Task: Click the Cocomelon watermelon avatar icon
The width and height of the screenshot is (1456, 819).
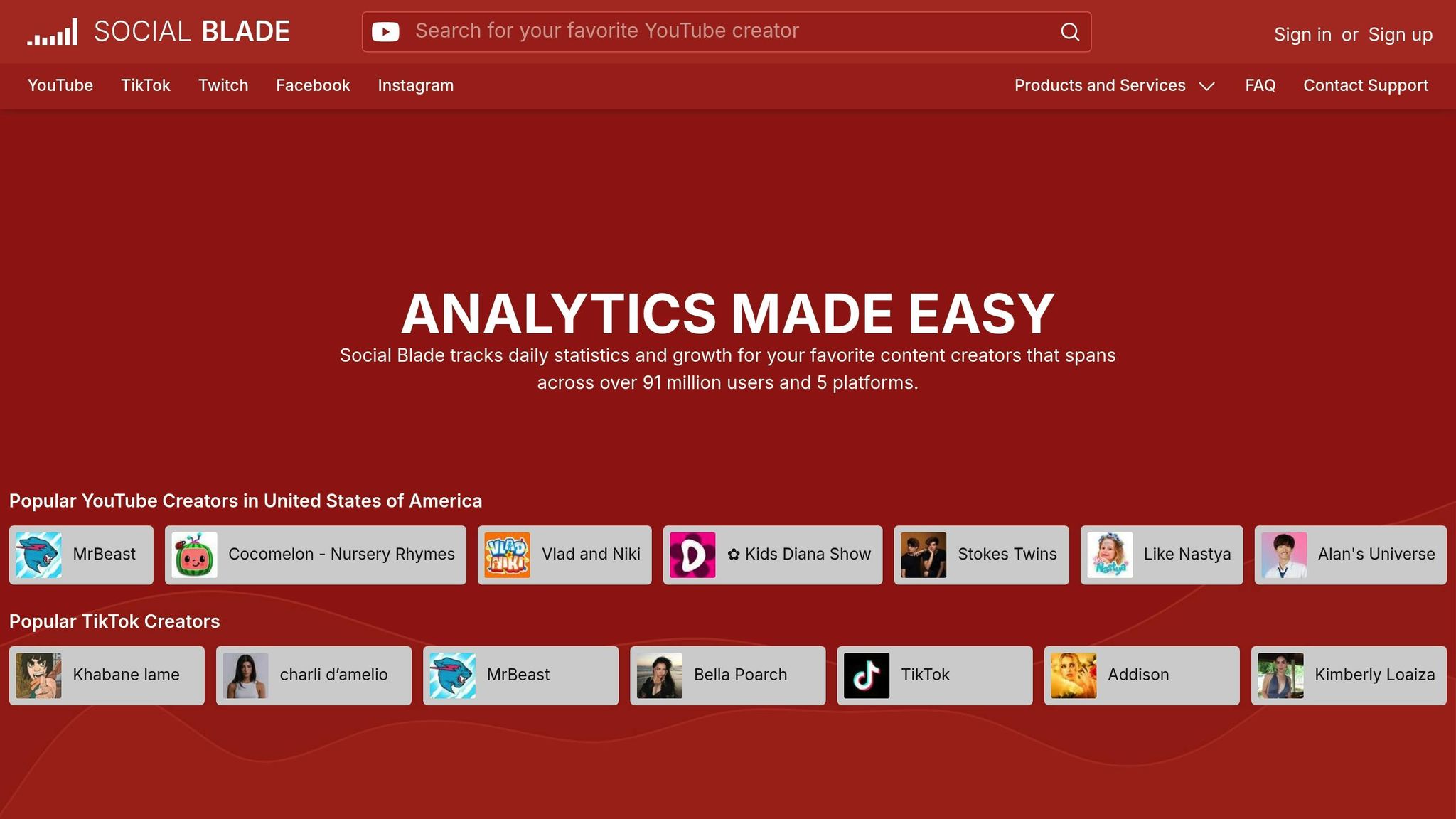Action: 194,555
